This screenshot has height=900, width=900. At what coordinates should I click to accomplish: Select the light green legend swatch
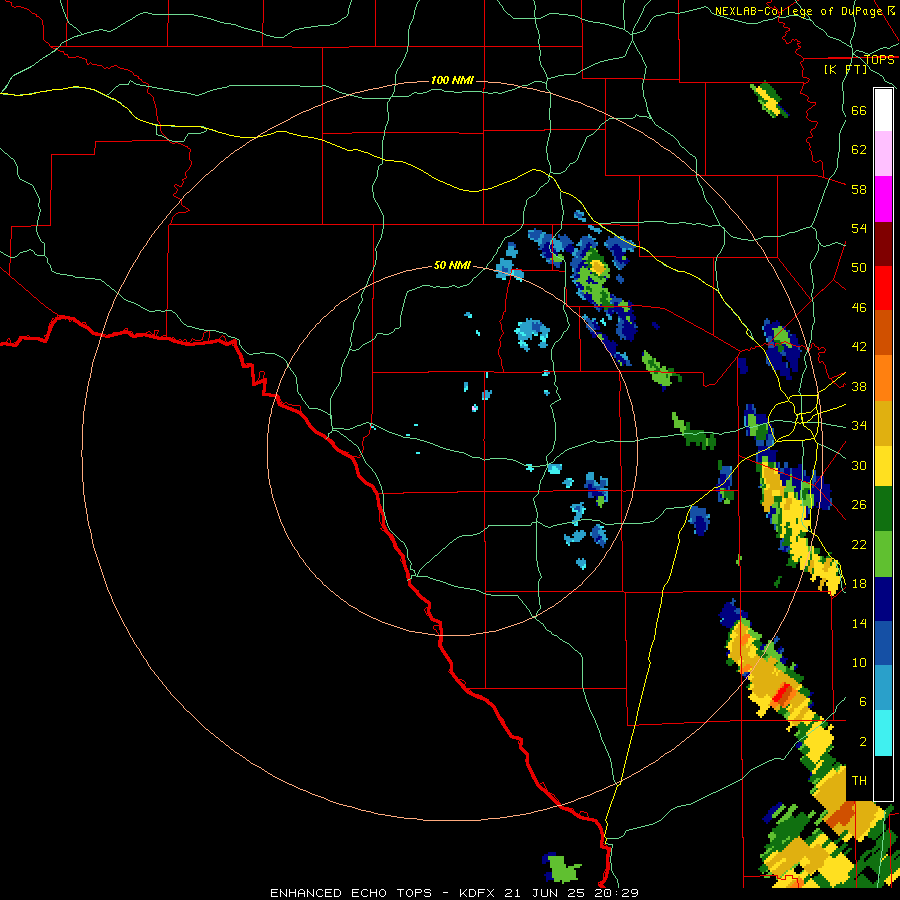[883, 554]
